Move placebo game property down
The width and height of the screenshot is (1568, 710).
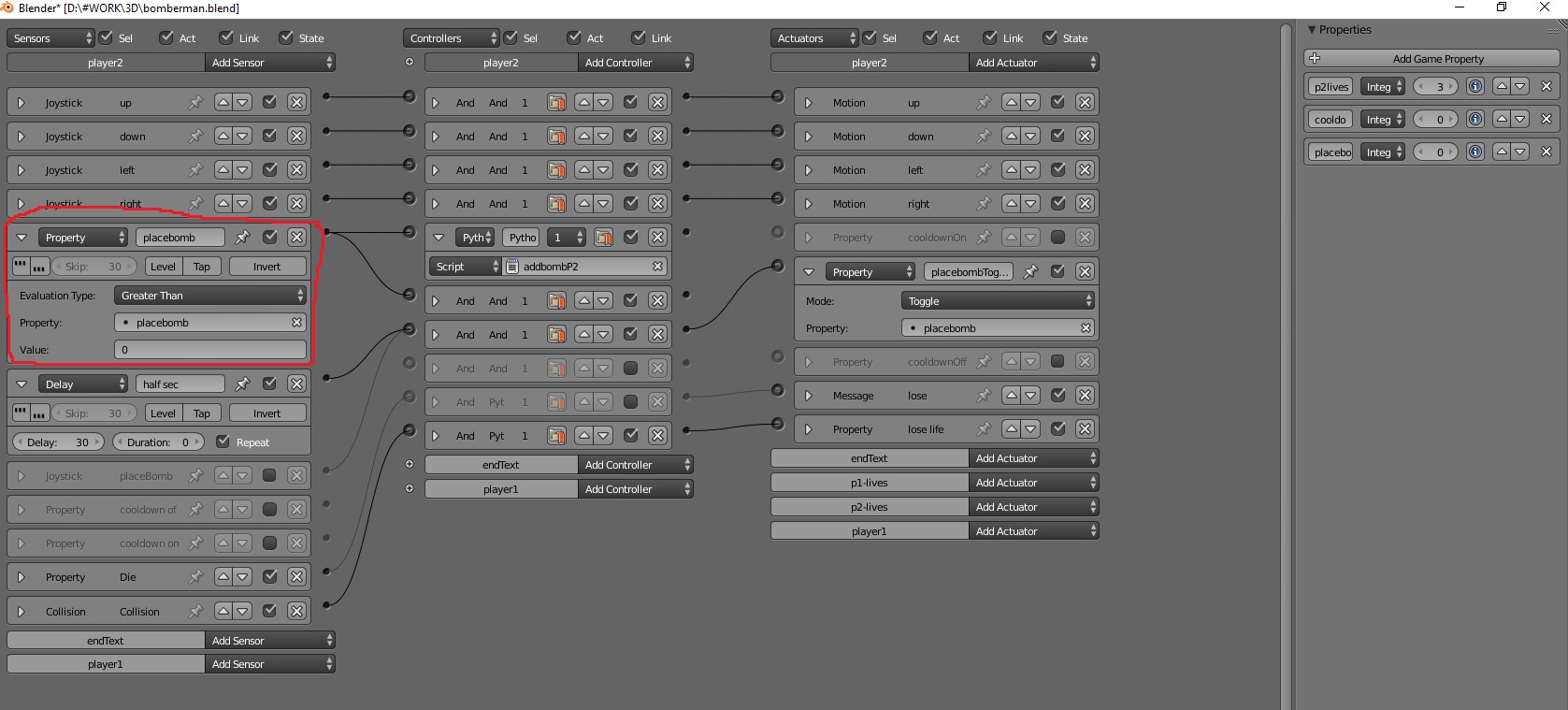pos(1520,152)
